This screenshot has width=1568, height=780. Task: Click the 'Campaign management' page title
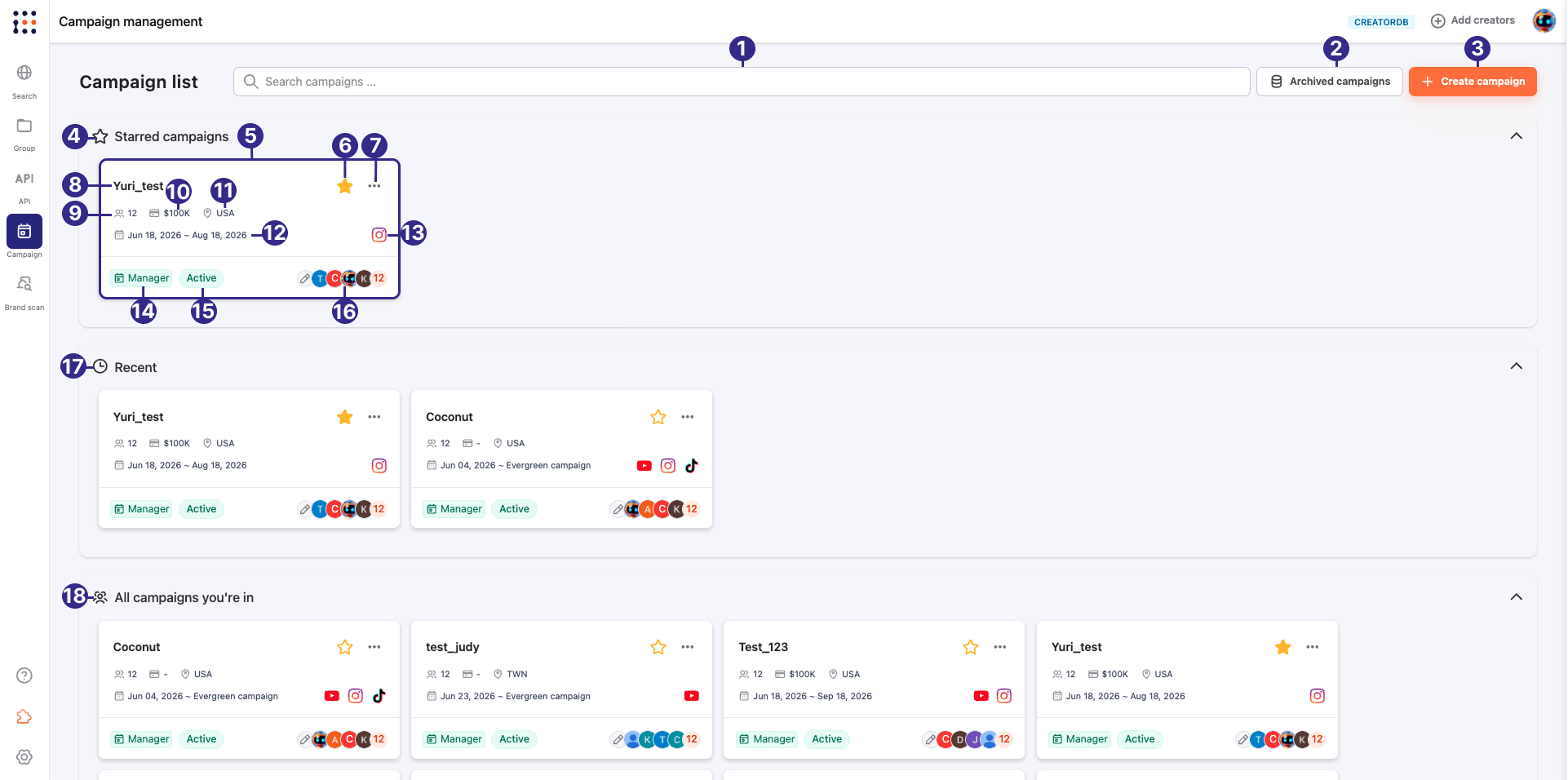(131, 21)
